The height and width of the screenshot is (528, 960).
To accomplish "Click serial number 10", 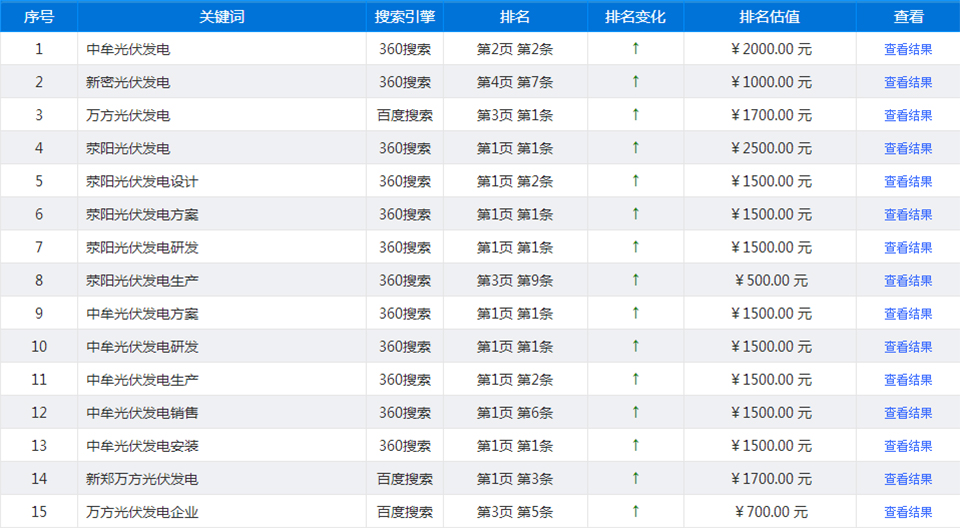I will (39, 347).
